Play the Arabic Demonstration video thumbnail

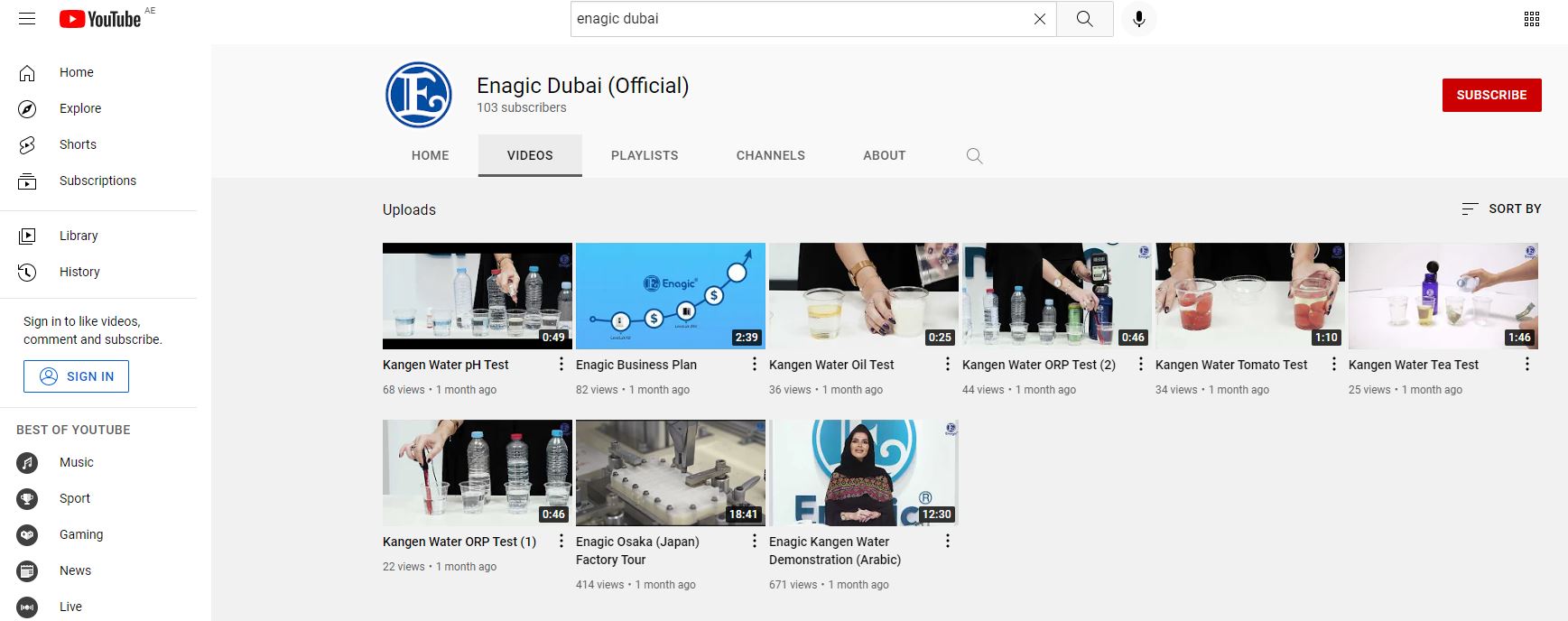click(x=864, y=473)
